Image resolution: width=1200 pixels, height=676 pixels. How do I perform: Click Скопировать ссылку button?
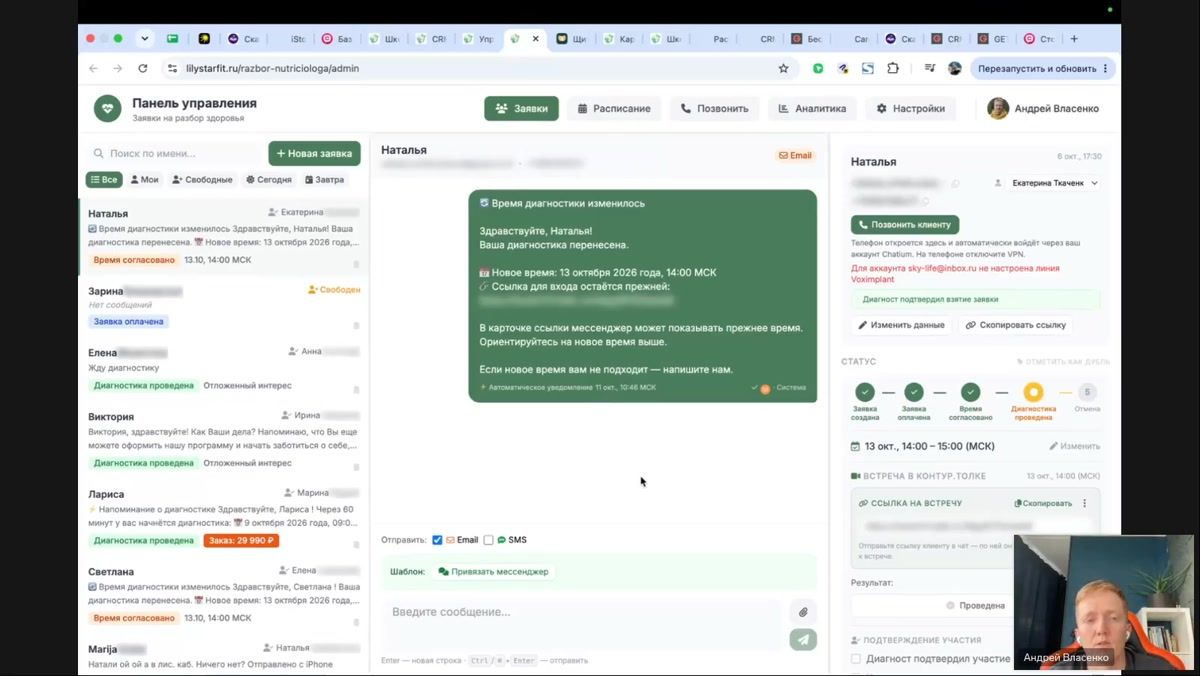tap(1016, 325)
